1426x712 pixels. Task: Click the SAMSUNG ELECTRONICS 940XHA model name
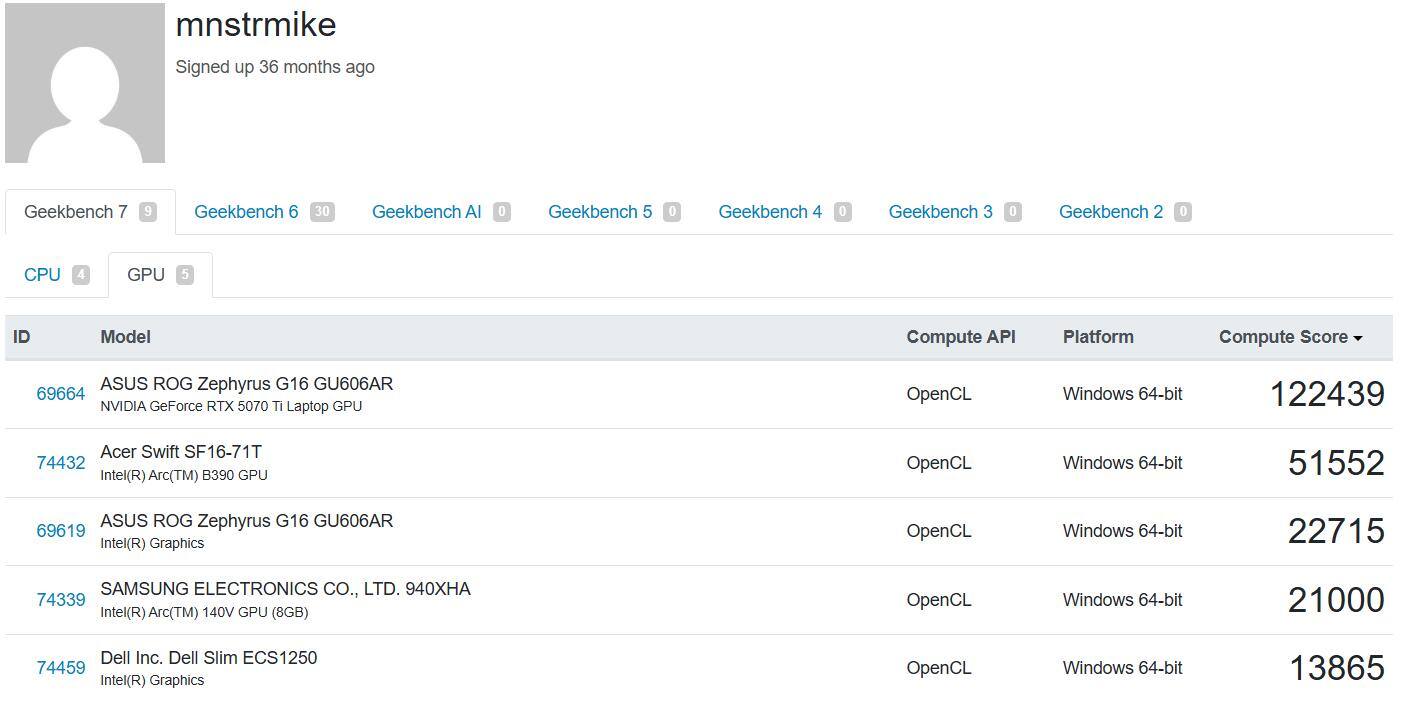tap(285, 589)
